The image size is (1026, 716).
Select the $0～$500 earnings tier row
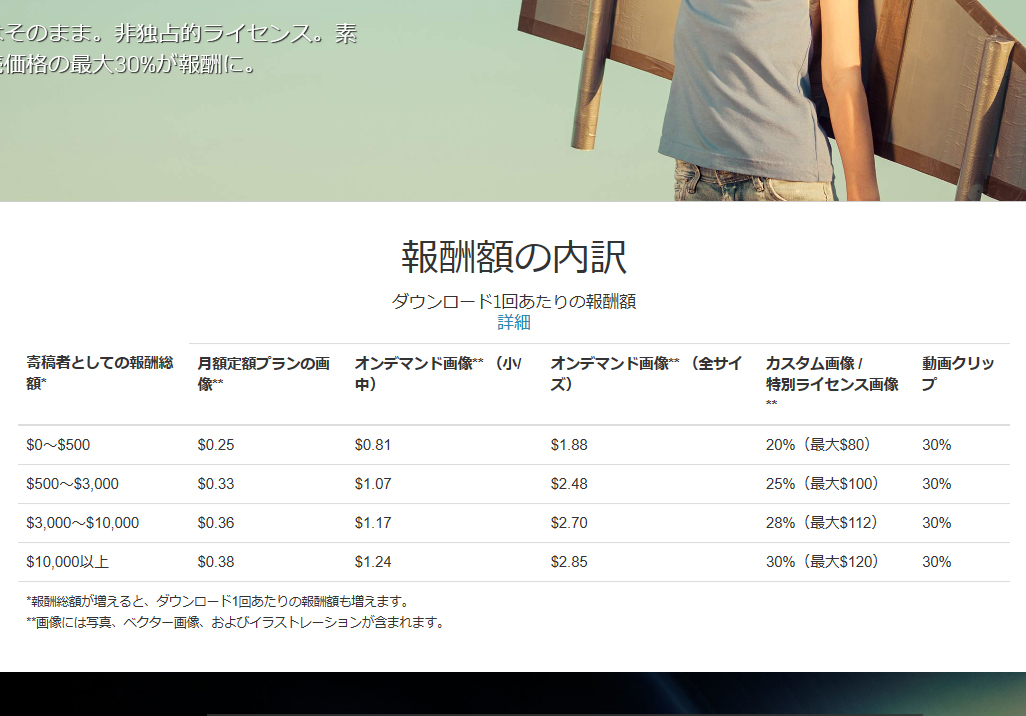56,445
